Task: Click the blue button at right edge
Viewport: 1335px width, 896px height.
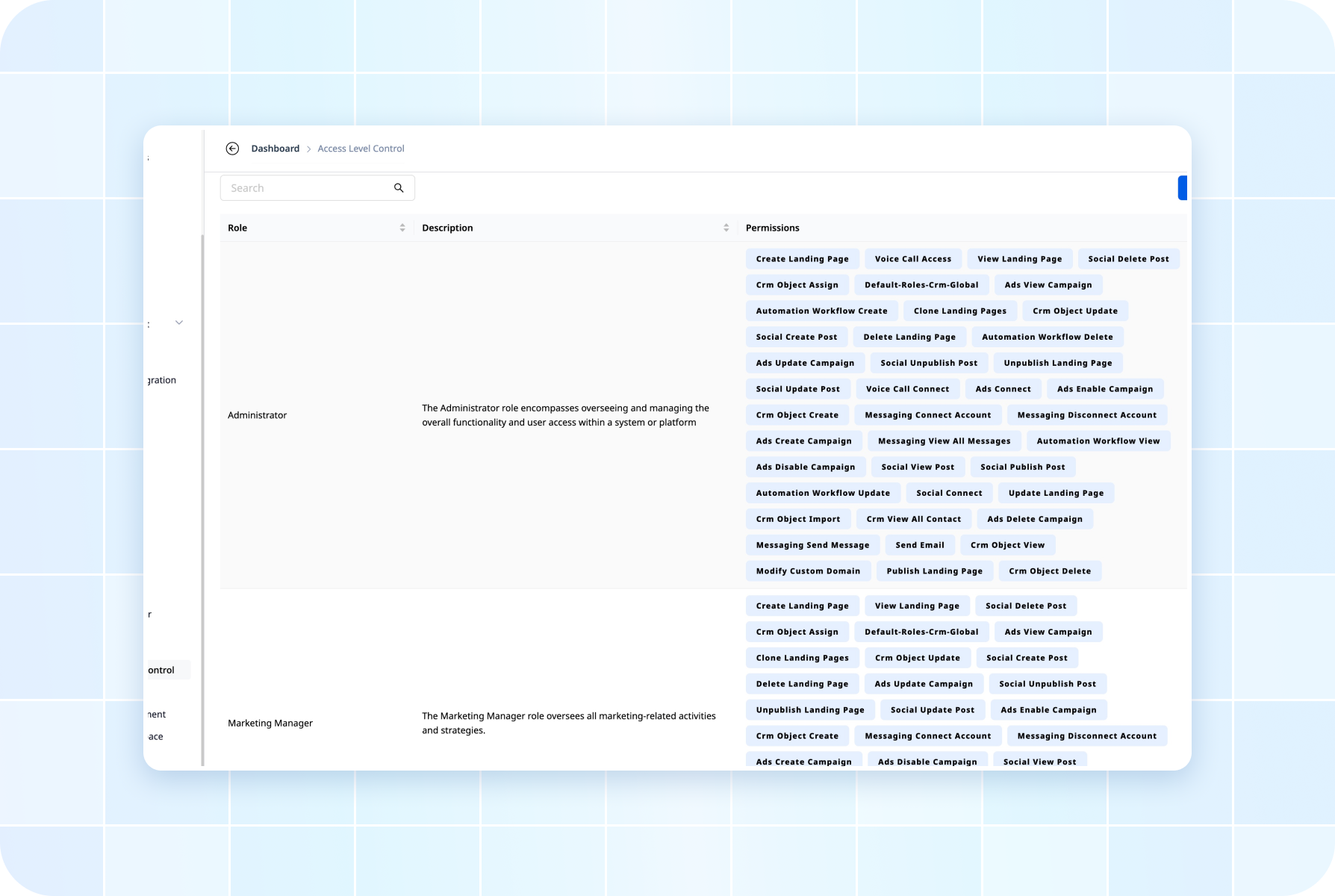Action: [x=1182, y=188]
